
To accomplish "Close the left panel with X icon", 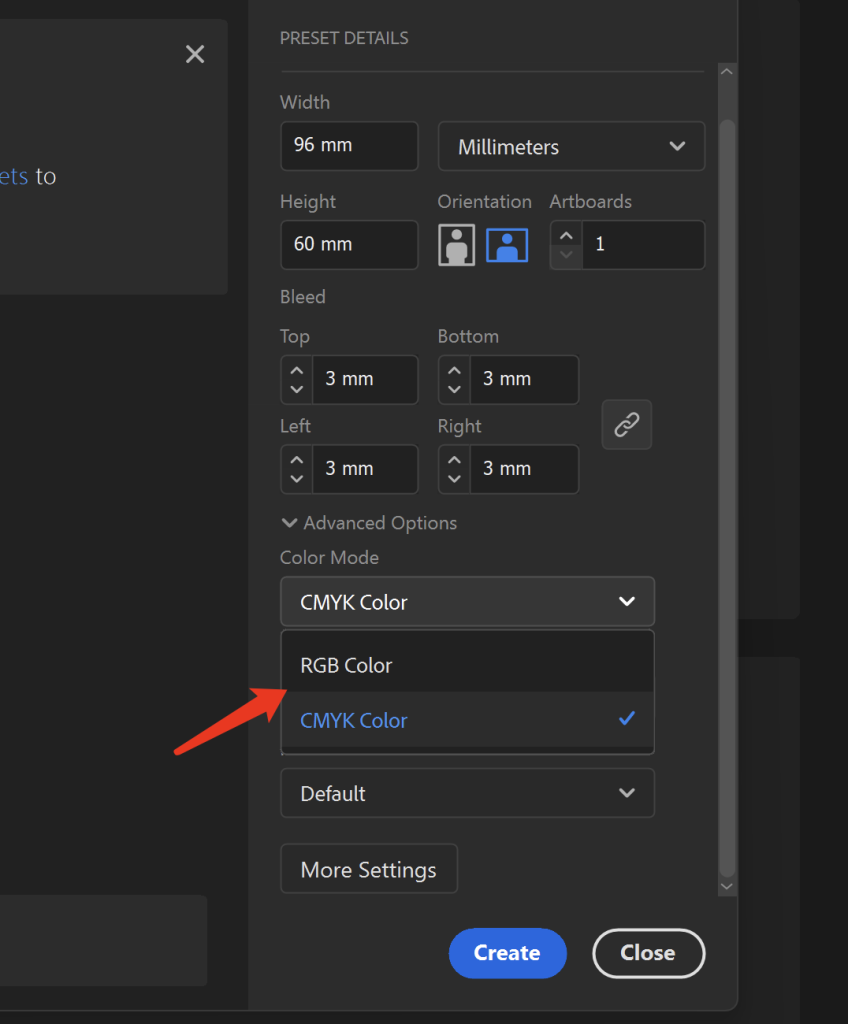I will [x=195, y=54].
